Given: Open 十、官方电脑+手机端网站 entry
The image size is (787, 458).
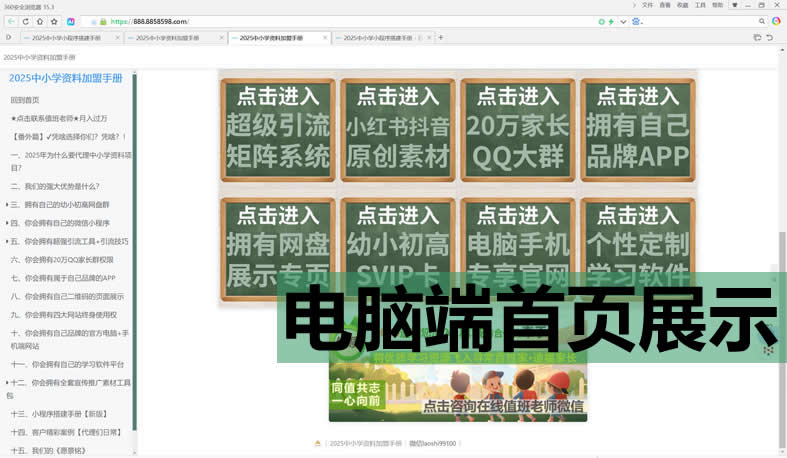Looking at the screenshot, I should pos(69,340).
